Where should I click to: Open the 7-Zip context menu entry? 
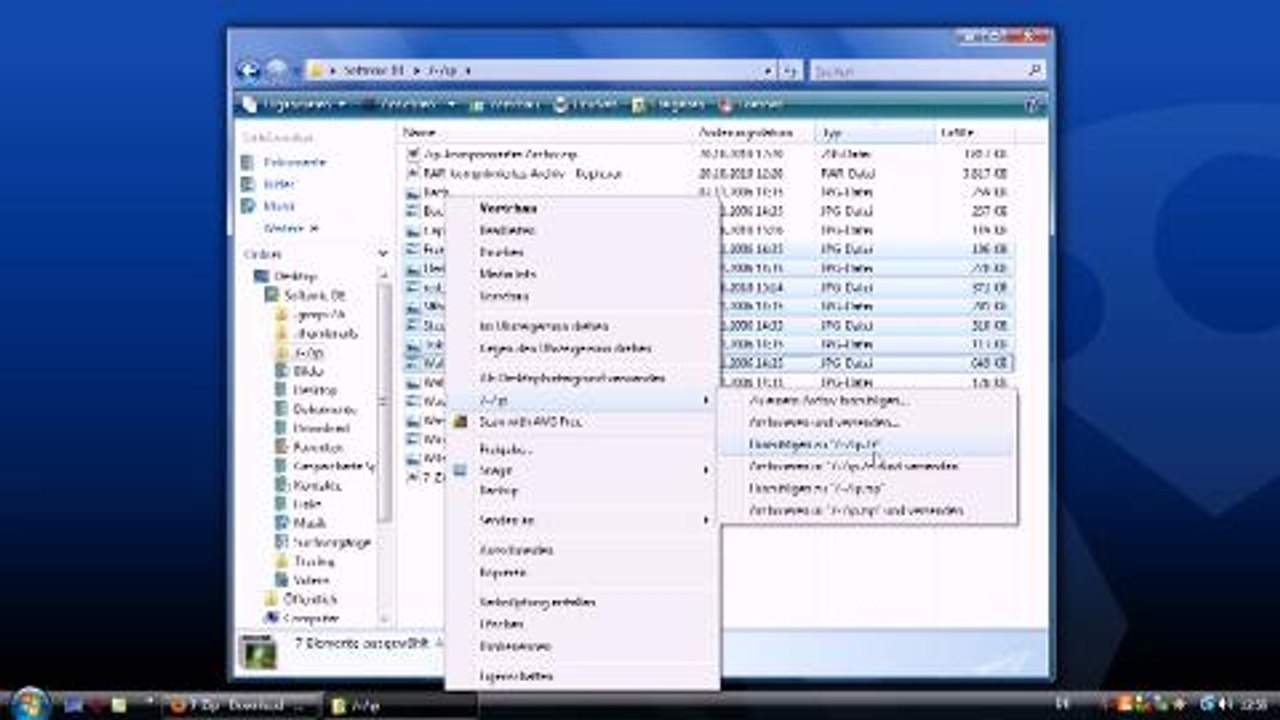pyautogui.click(x=581, y=400)
